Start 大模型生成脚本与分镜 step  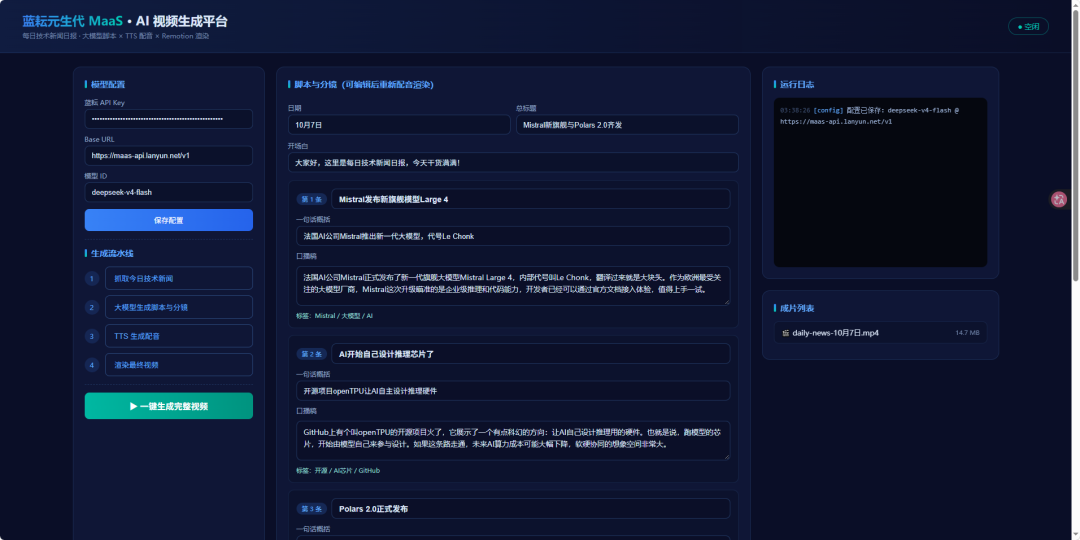pyautogui.click(x=179, y=307)
